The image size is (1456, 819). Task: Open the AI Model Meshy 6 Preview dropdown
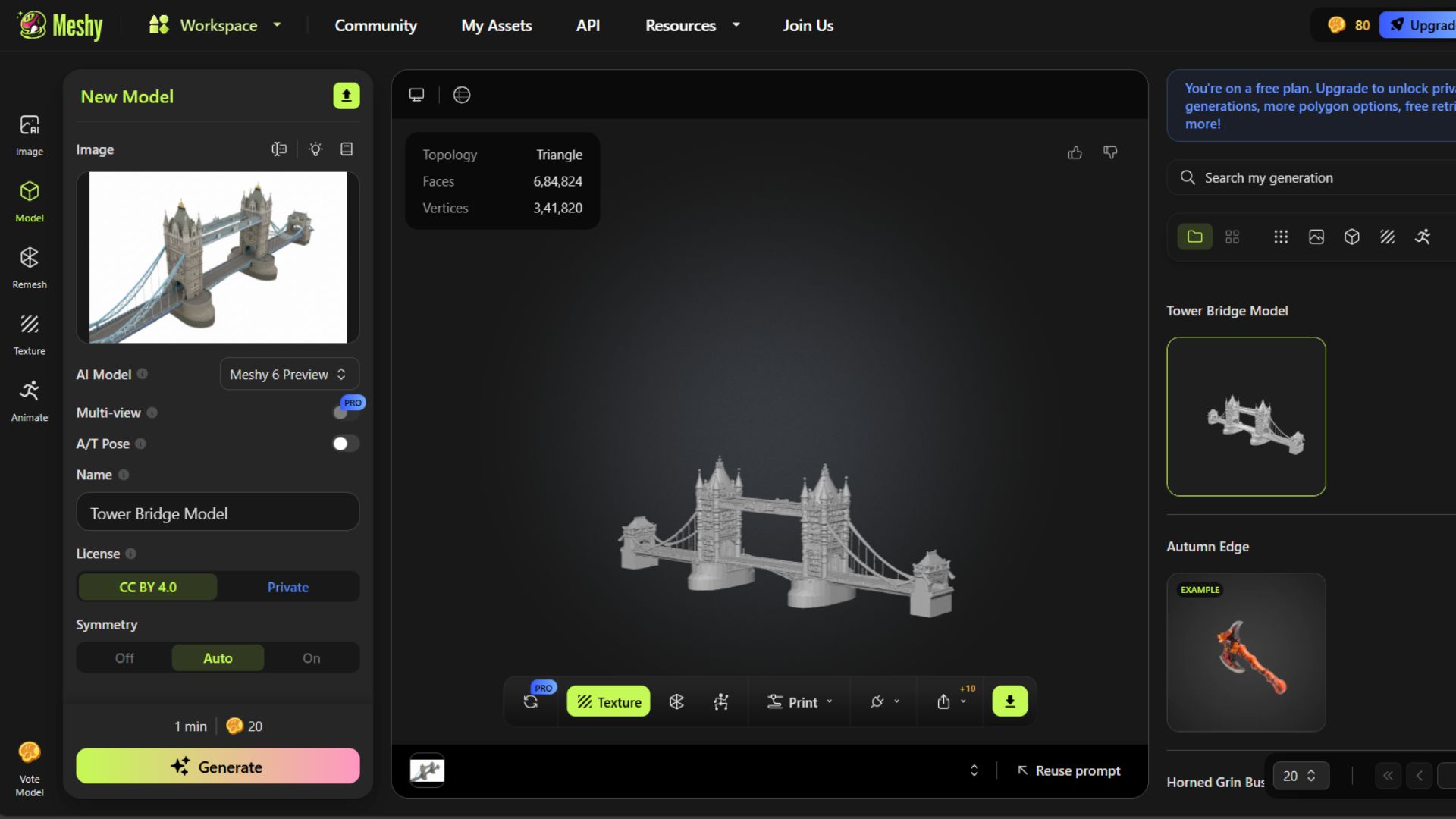point(289,375)
